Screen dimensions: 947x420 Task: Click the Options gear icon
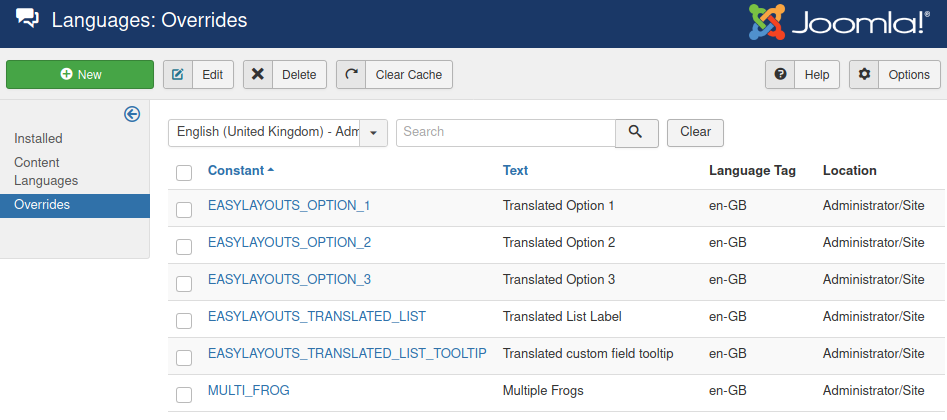tap(864, 75)
